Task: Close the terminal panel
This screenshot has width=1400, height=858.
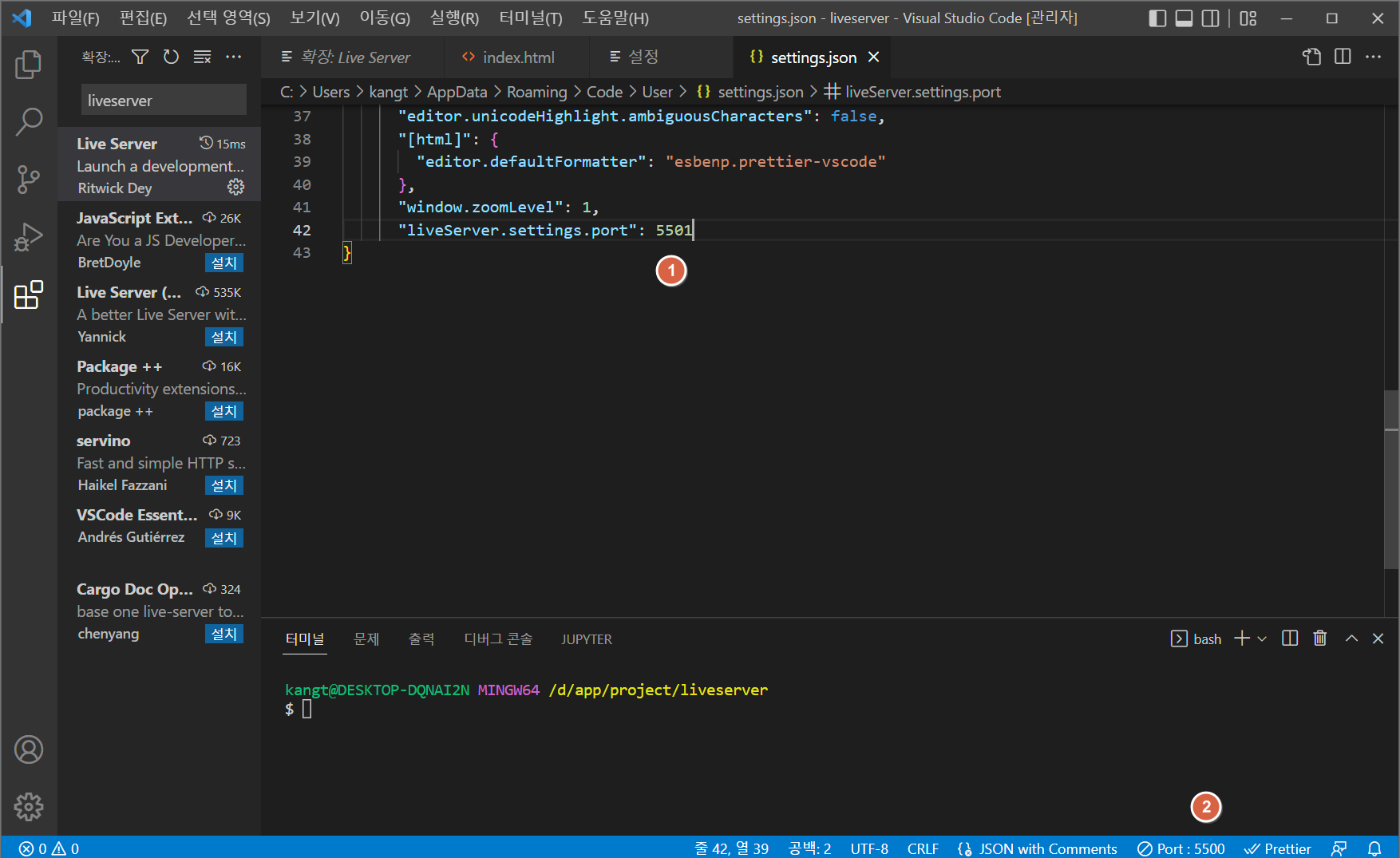Action: point(1378,639)
